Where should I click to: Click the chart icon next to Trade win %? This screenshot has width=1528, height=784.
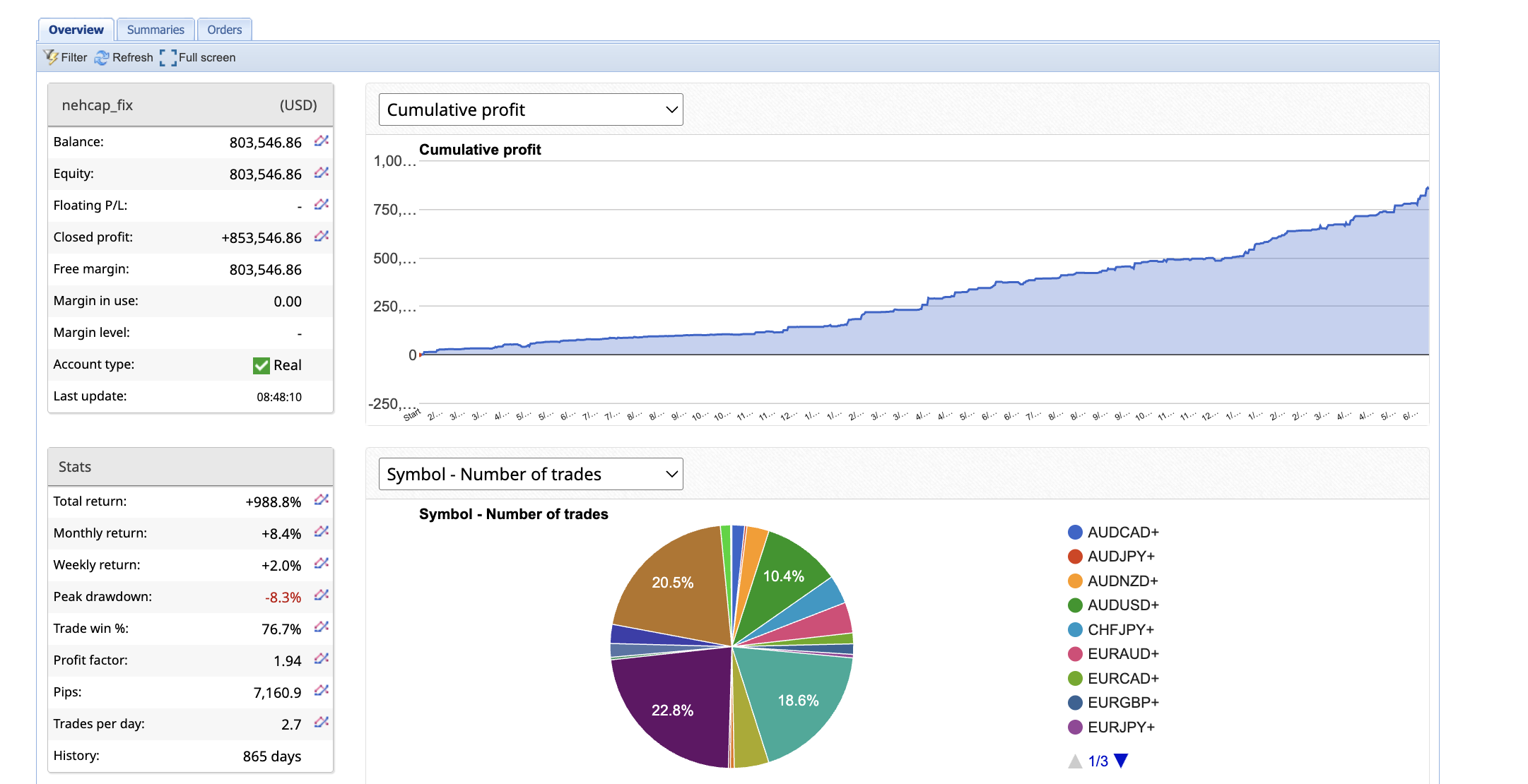click(x=322, y=627)
